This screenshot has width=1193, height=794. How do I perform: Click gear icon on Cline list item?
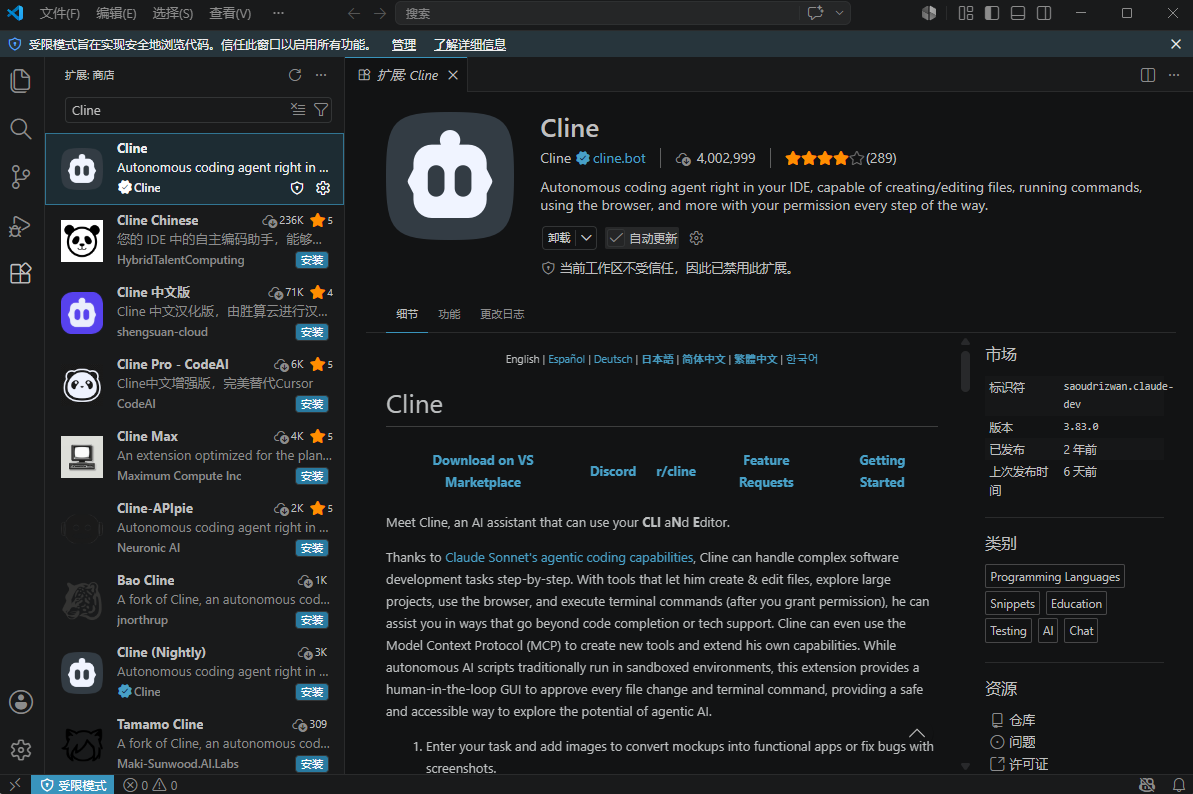323,188
